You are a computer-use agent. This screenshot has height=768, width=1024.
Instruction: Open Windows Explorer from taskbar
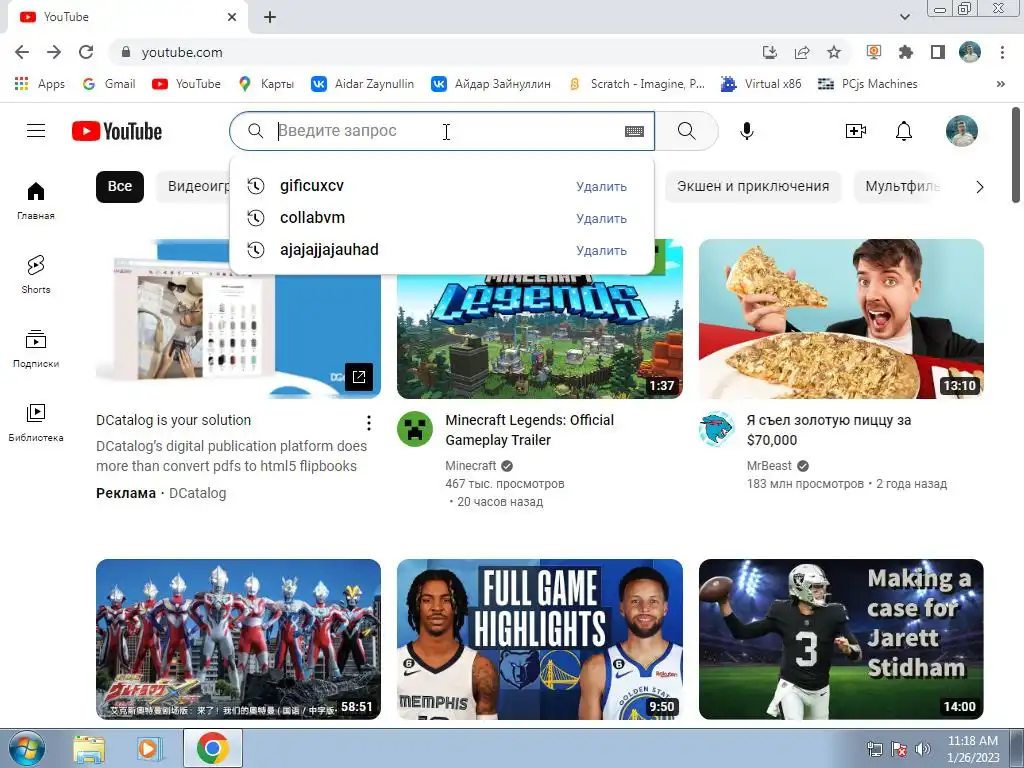point(89,749)
